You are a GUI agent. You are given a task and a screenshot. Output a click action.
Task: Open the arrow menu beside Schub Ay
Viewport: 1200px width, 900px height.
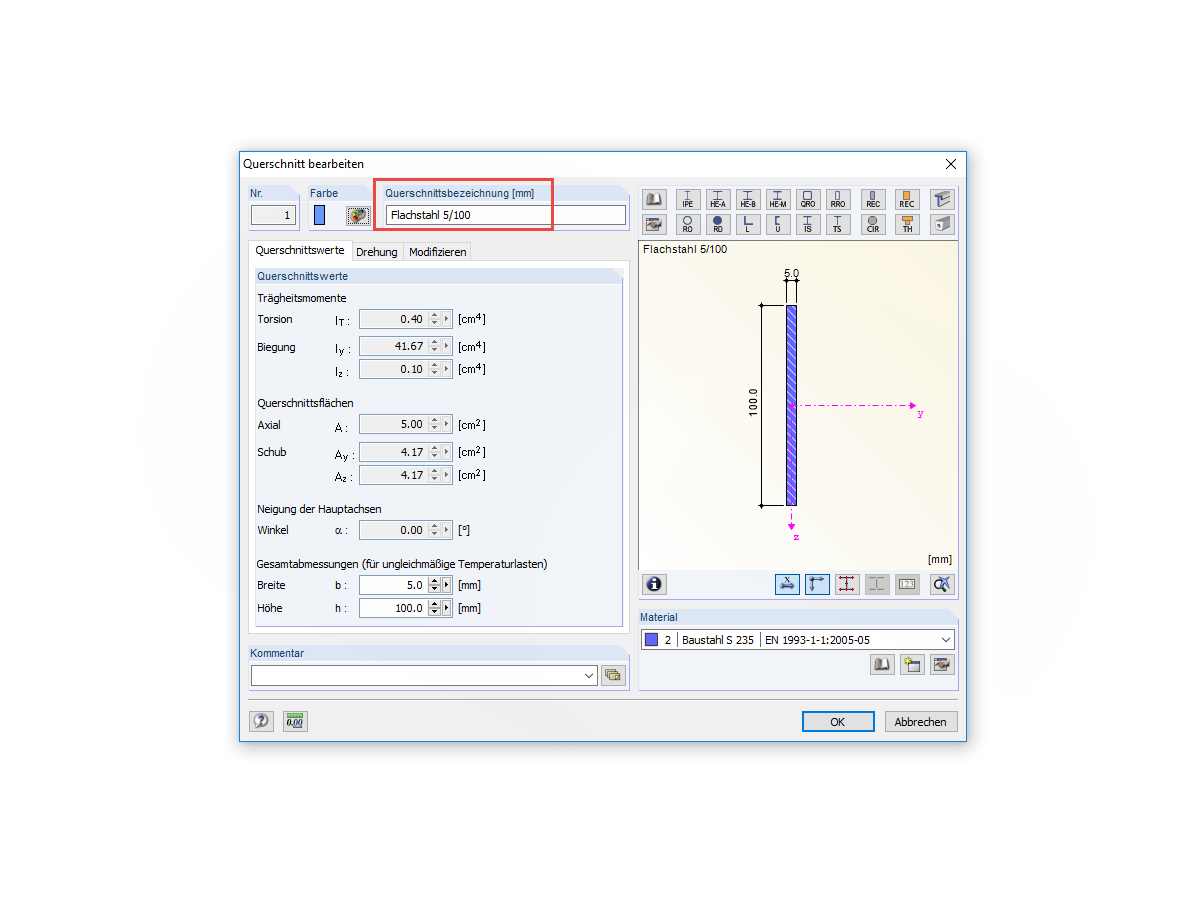pos(447,452)
